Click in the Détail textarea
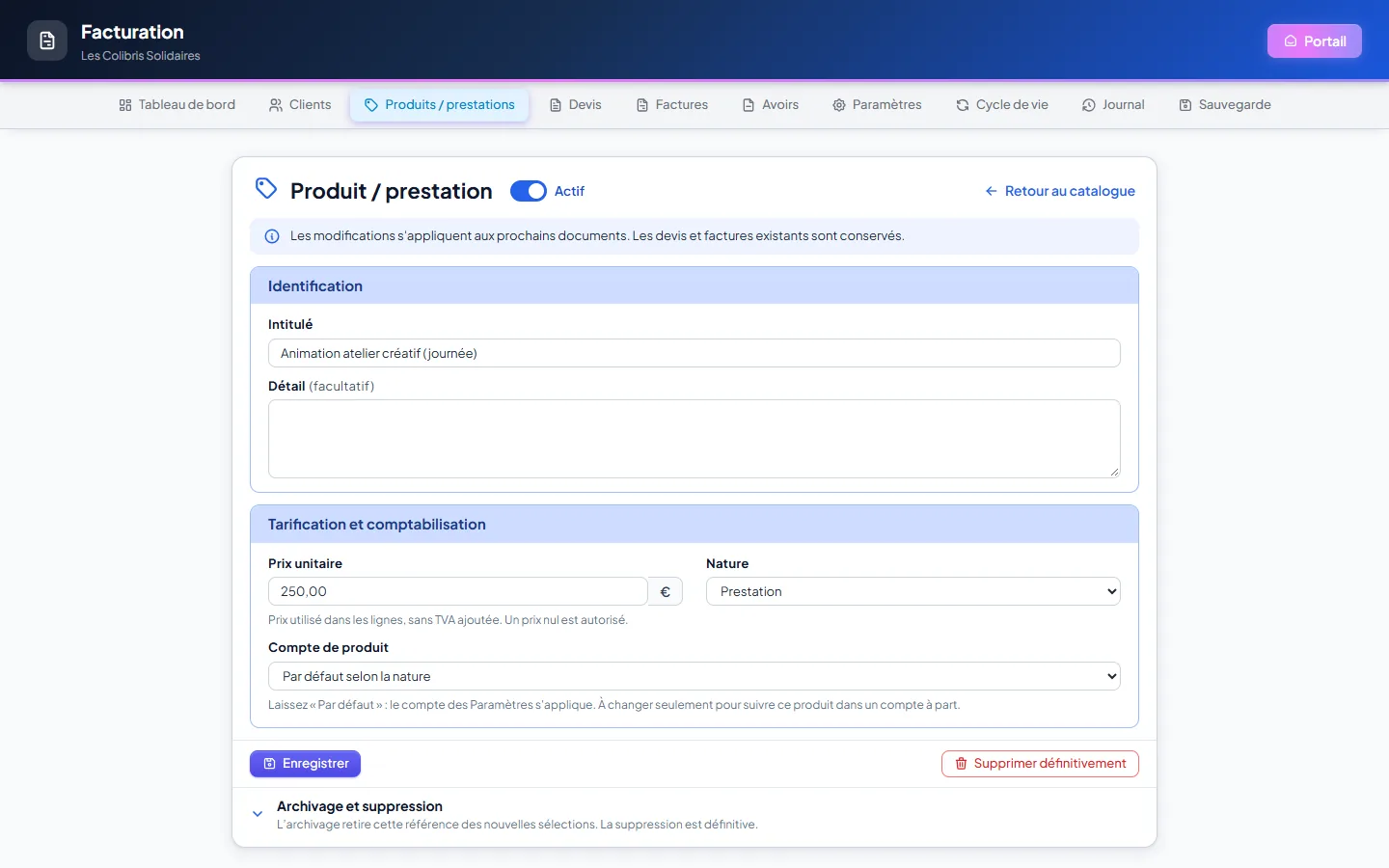Viewport: 1389px width, 868px height. tap(694, 439)
